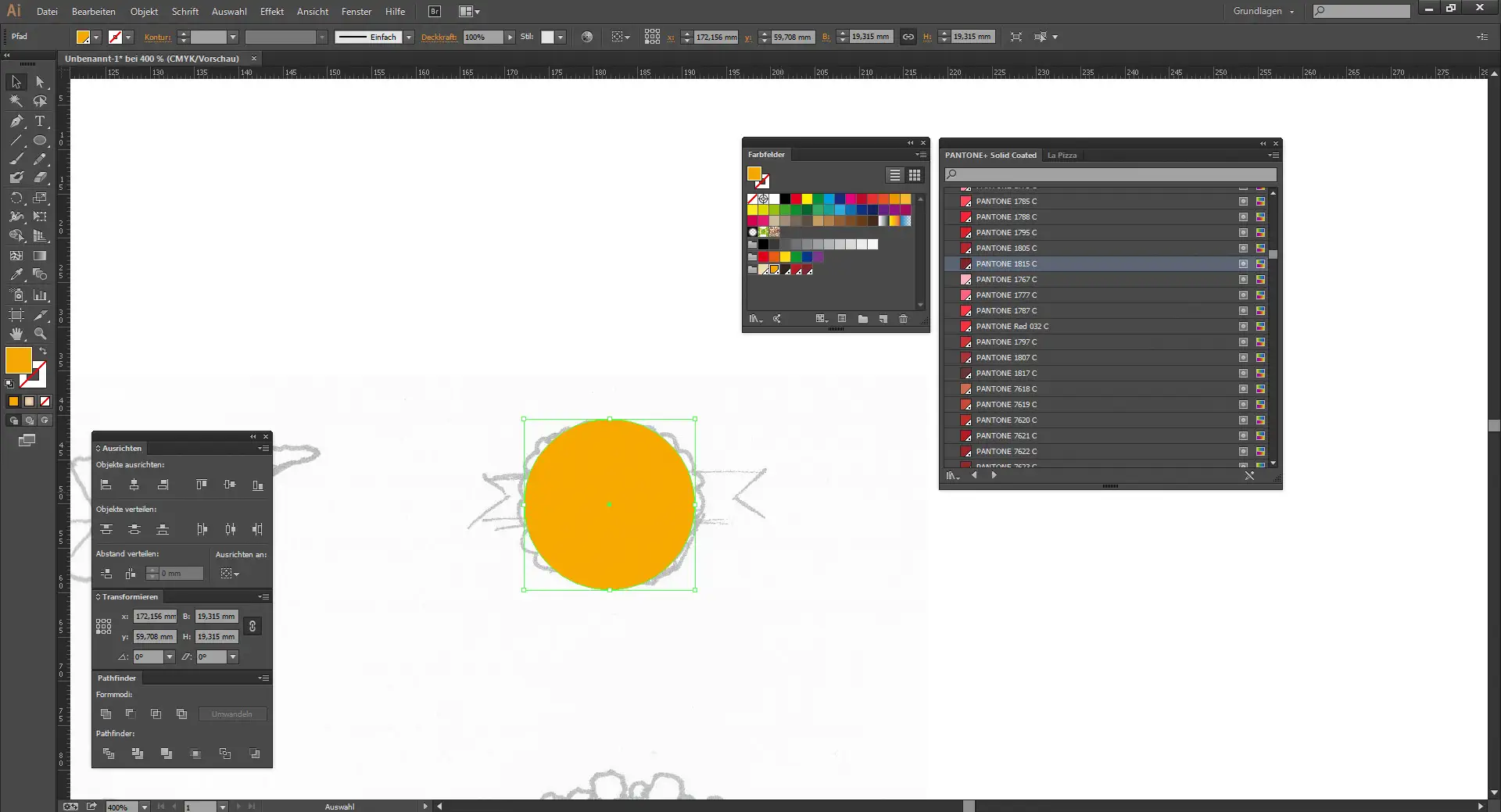Select the Zauberstab (Magic Wand) tool

15,100
